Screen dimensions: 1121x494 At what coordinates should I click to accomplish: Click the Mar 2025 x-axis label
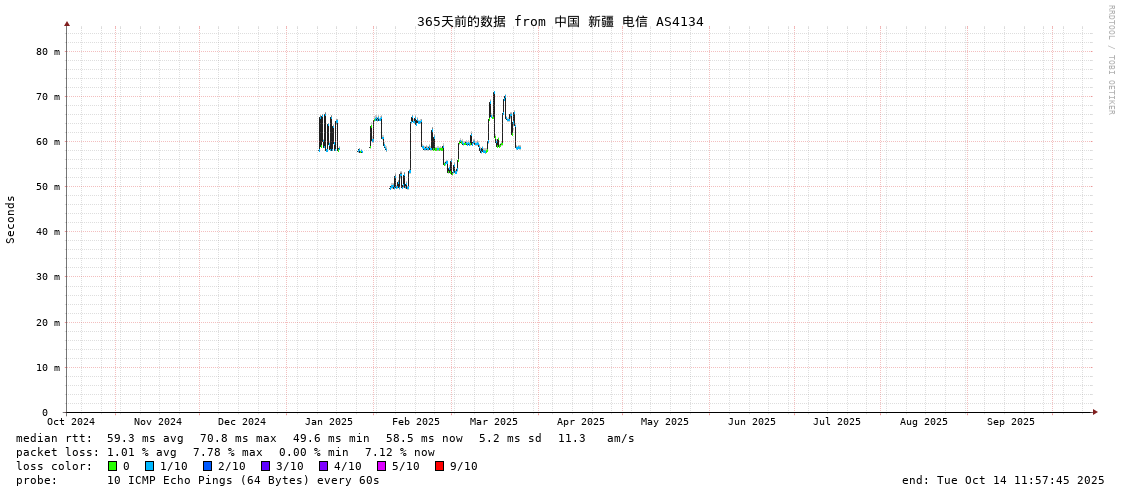pos(494,422)
